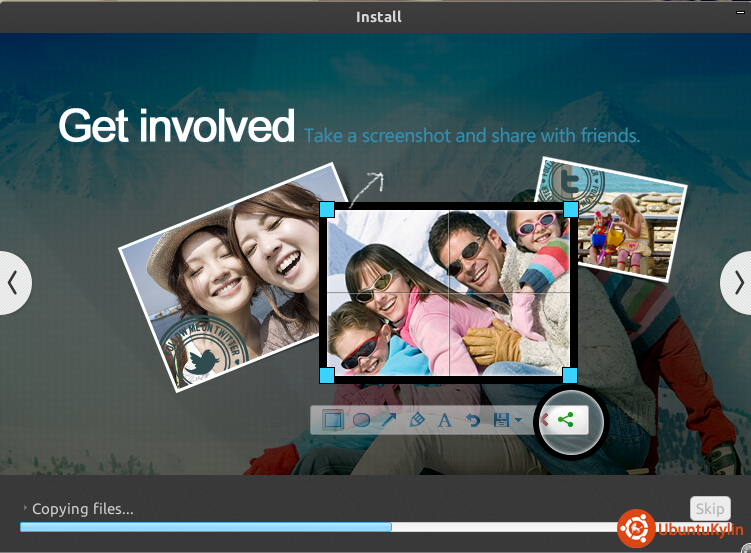This screenshot has height=553, width=751.
Task: Click the Twitter-stamped beach photo
Action: tap(610, 215)
